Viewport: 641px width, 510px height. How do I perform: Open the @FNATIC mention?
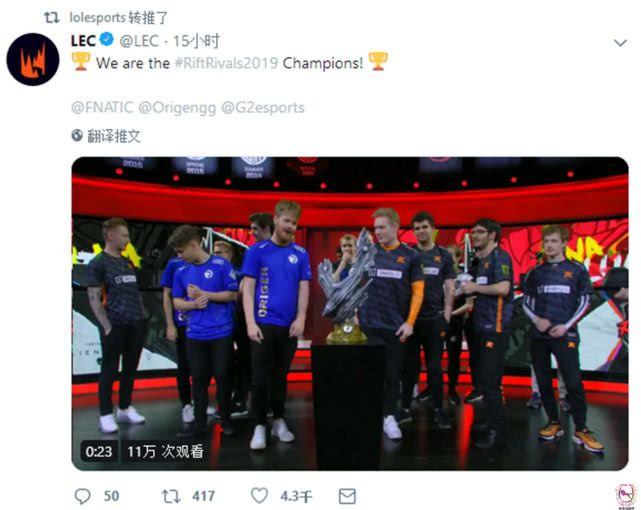pos(102,107)
